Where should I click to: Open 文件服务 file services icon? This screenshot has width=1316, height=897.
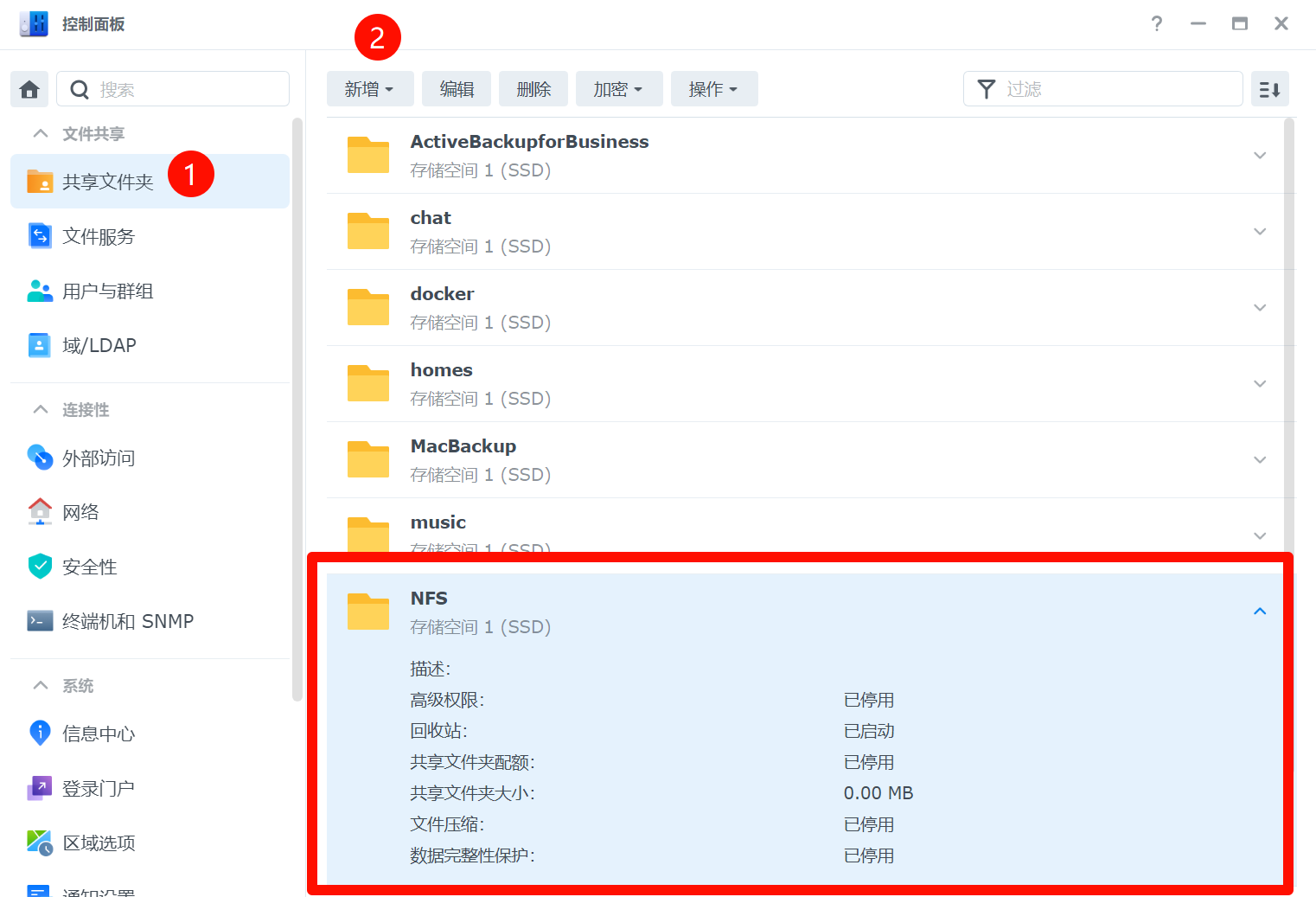[40, 236]
